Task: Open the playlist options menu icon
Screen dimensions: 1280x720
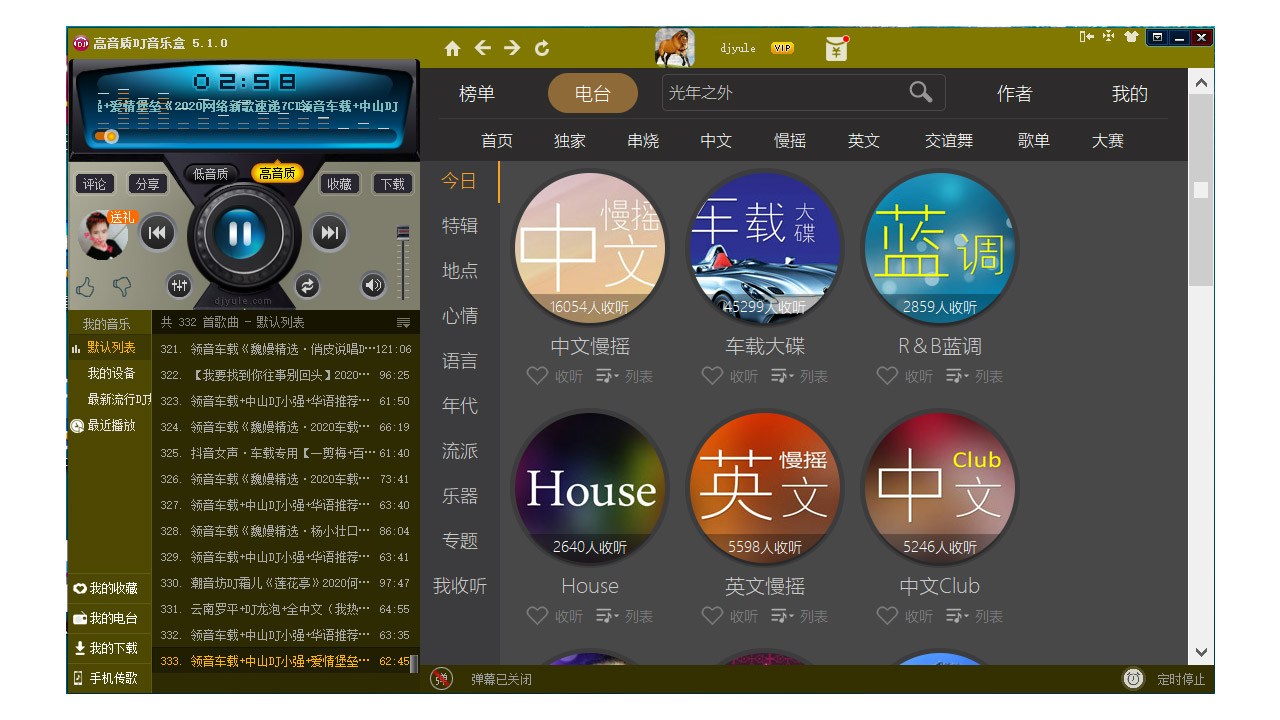Action: click(404, 323)
